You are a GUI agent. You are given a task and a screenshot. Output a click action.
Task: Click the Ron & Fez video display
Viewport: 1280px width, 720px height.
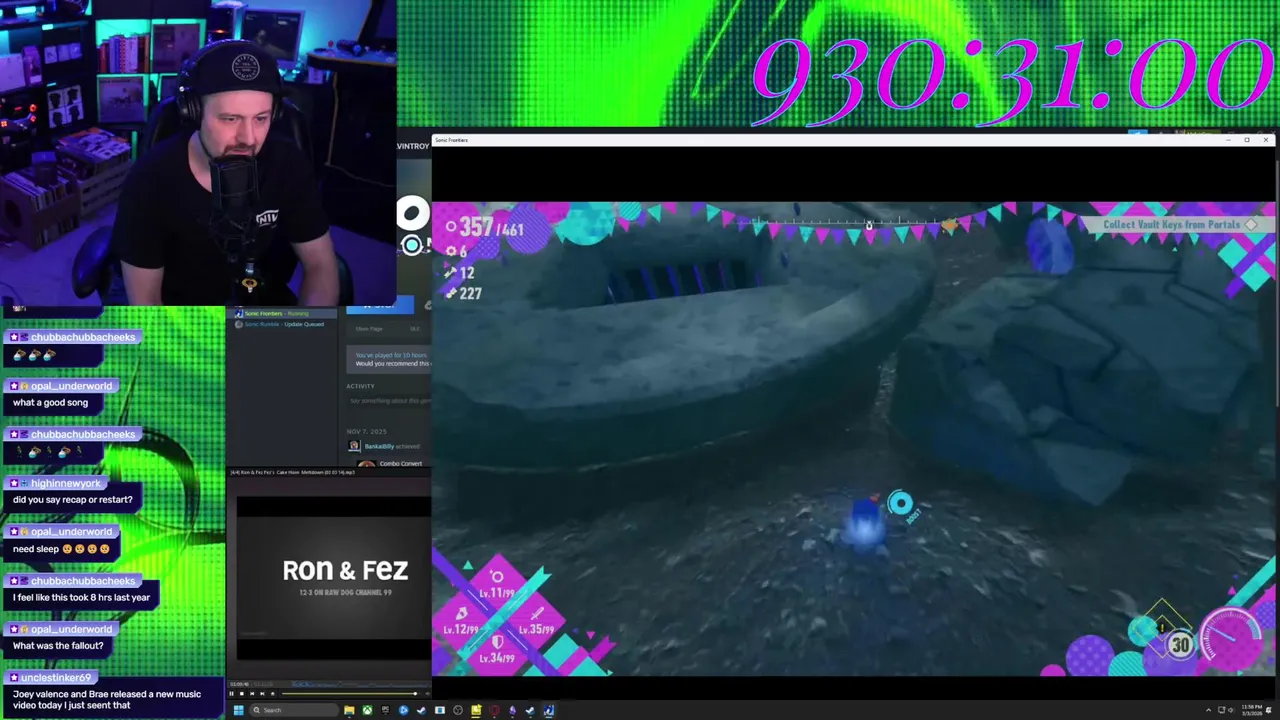pos(333,578)
